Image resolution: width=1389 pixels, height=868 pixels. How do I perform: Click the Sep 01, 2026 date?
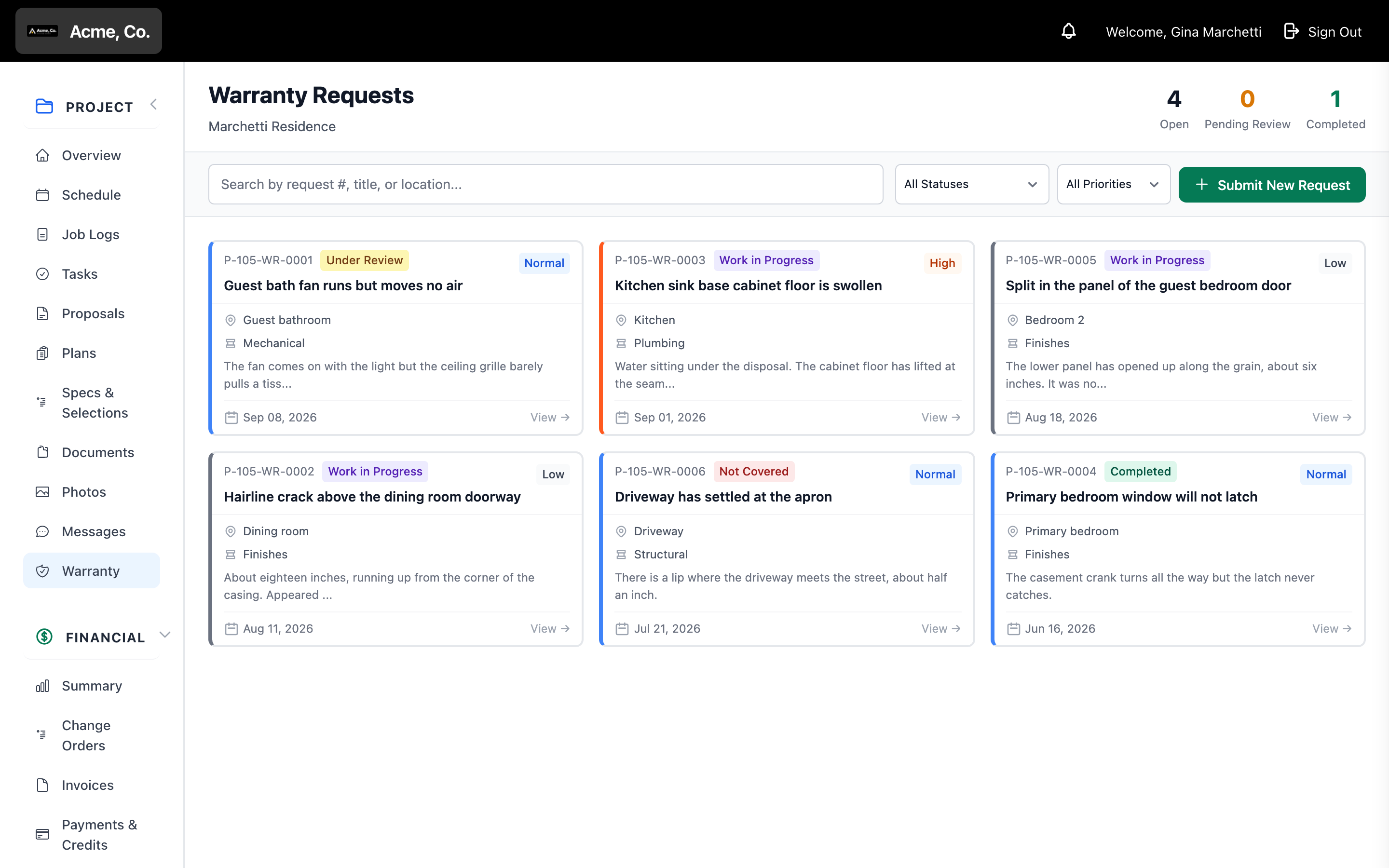[670, 417]
